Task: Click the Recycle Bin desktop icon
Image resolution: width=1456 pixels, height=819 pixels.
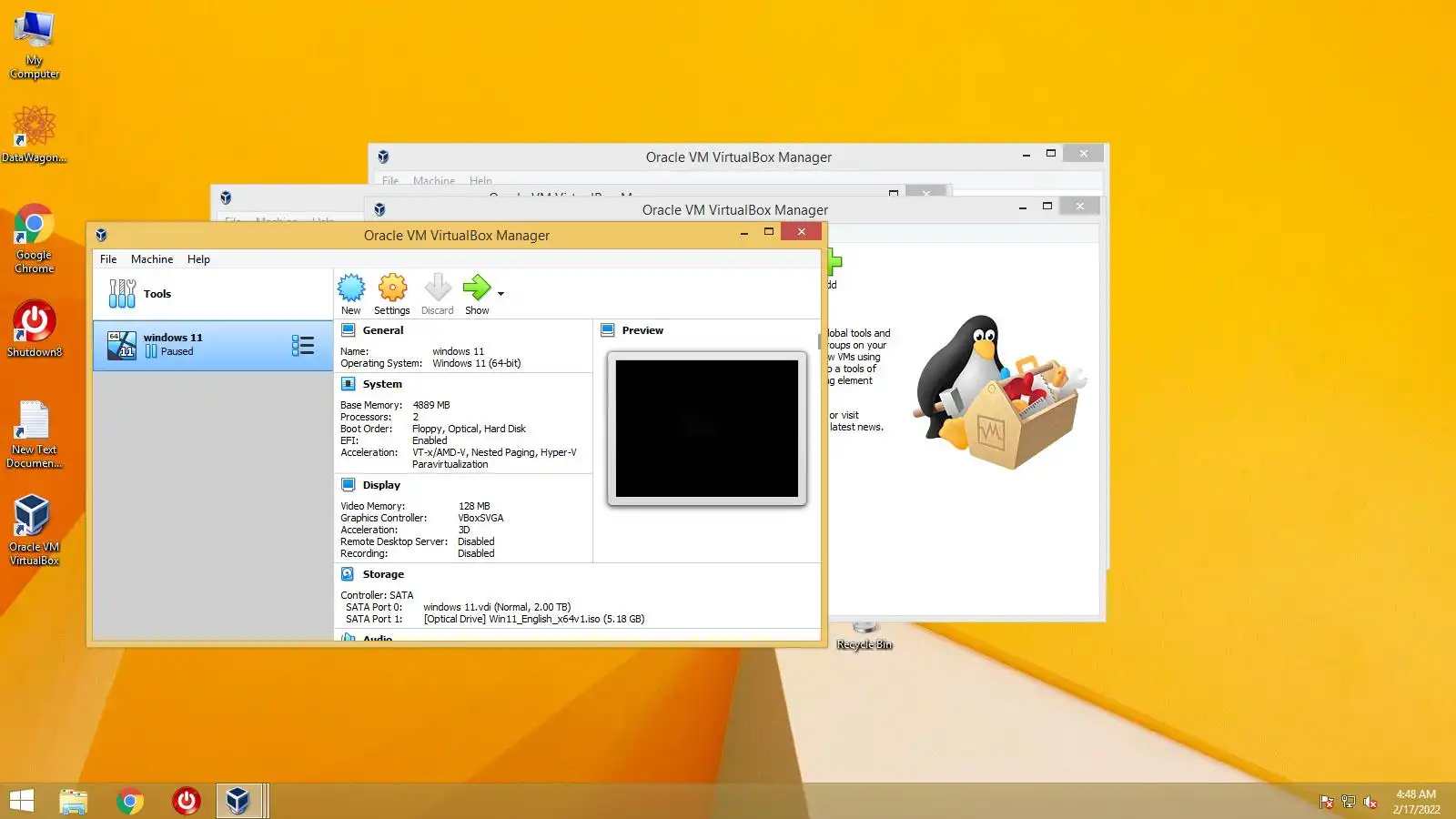Action: (x=864, y=637)
